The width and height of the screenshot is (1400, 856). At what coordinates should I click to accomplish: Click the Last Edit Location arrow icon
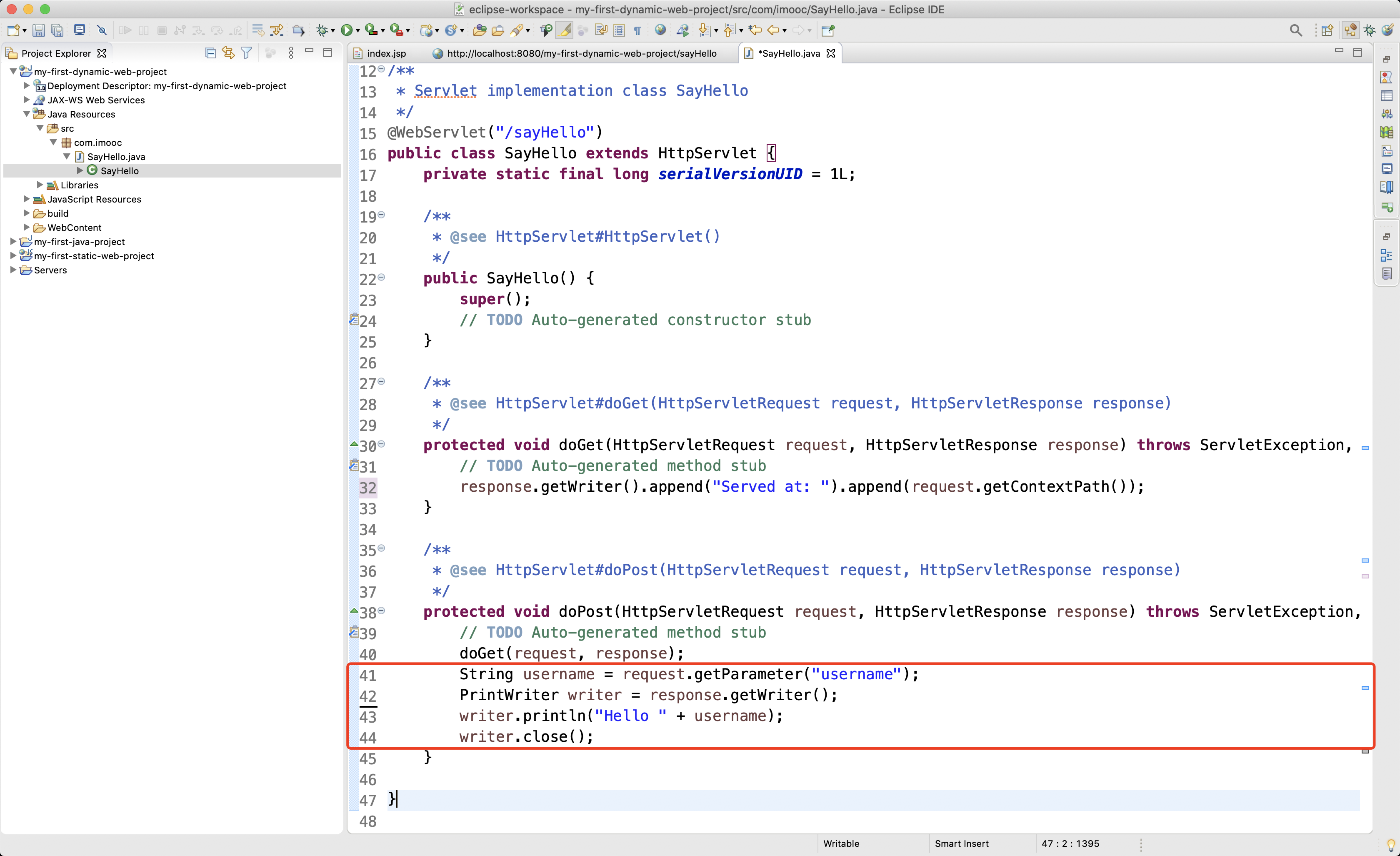(x=755, y=30)
